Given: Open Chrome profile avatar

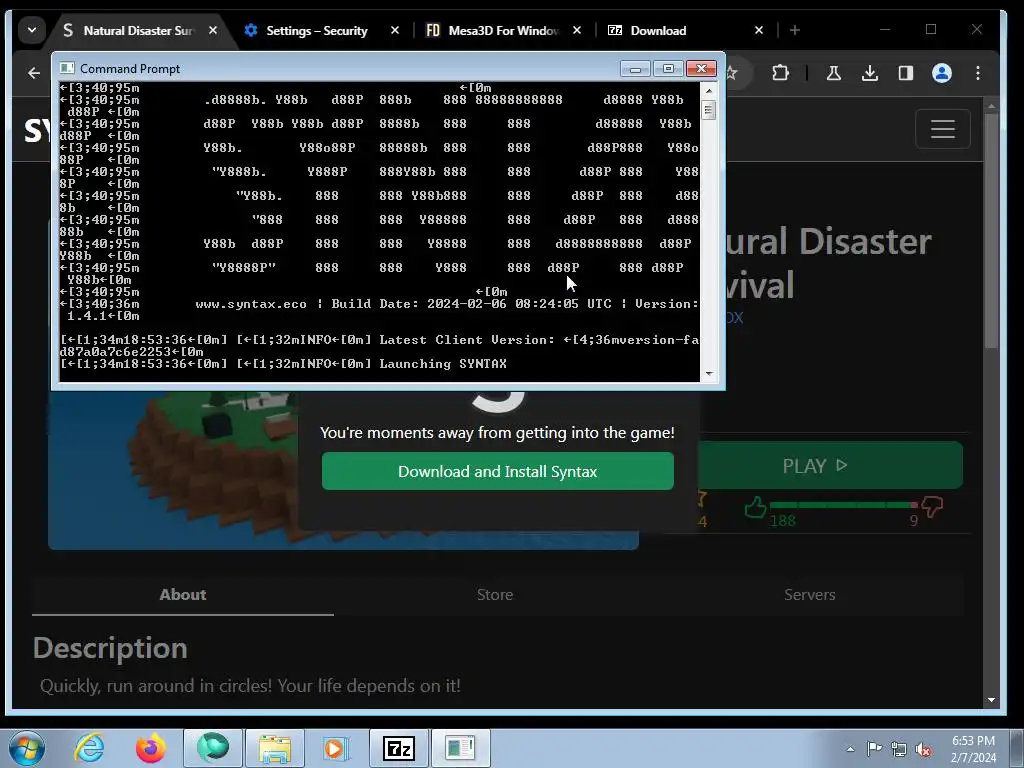Looking at the screenshot, I should tap(942, 73).
